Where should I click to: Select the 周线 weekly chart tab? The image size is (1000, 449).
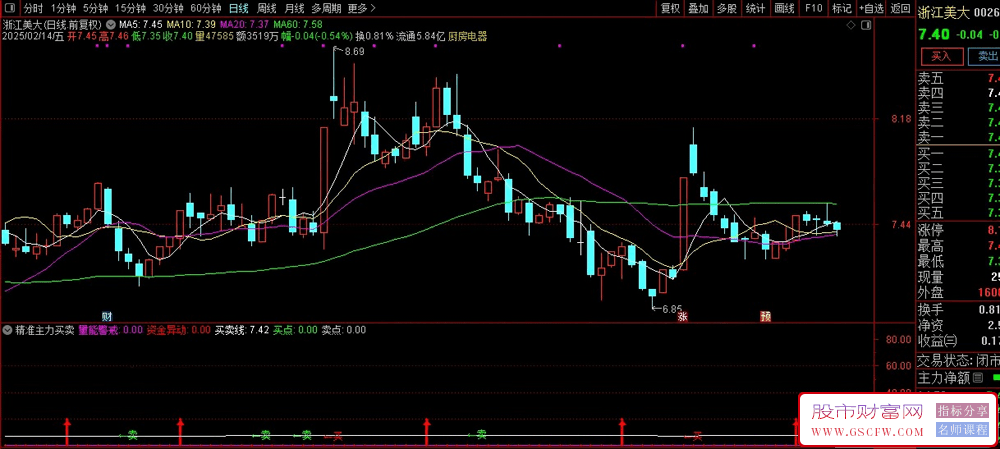click(x=267, y=8)
